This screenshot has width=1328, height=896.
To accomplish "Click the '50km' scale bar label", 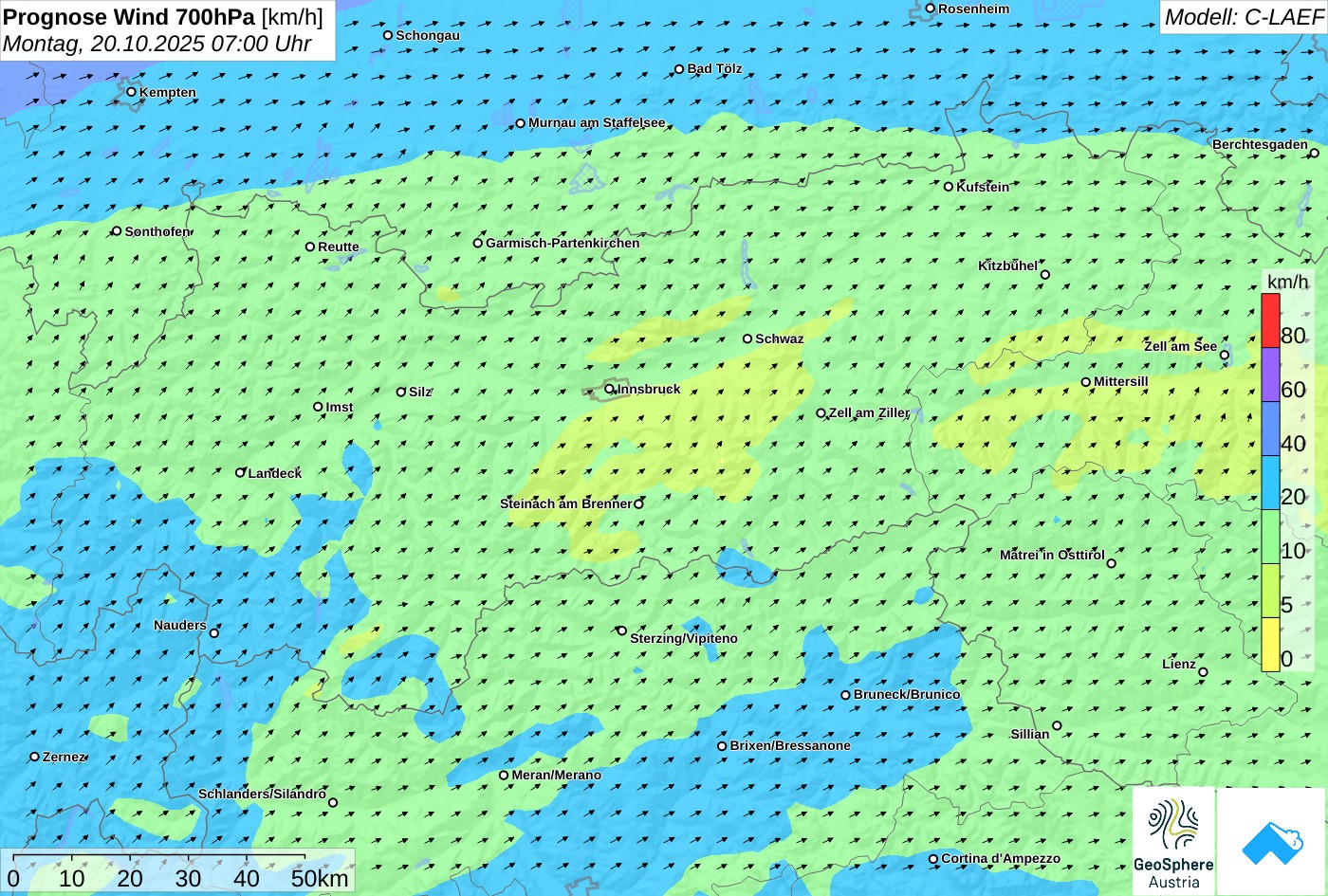I will tap(320, 878).
